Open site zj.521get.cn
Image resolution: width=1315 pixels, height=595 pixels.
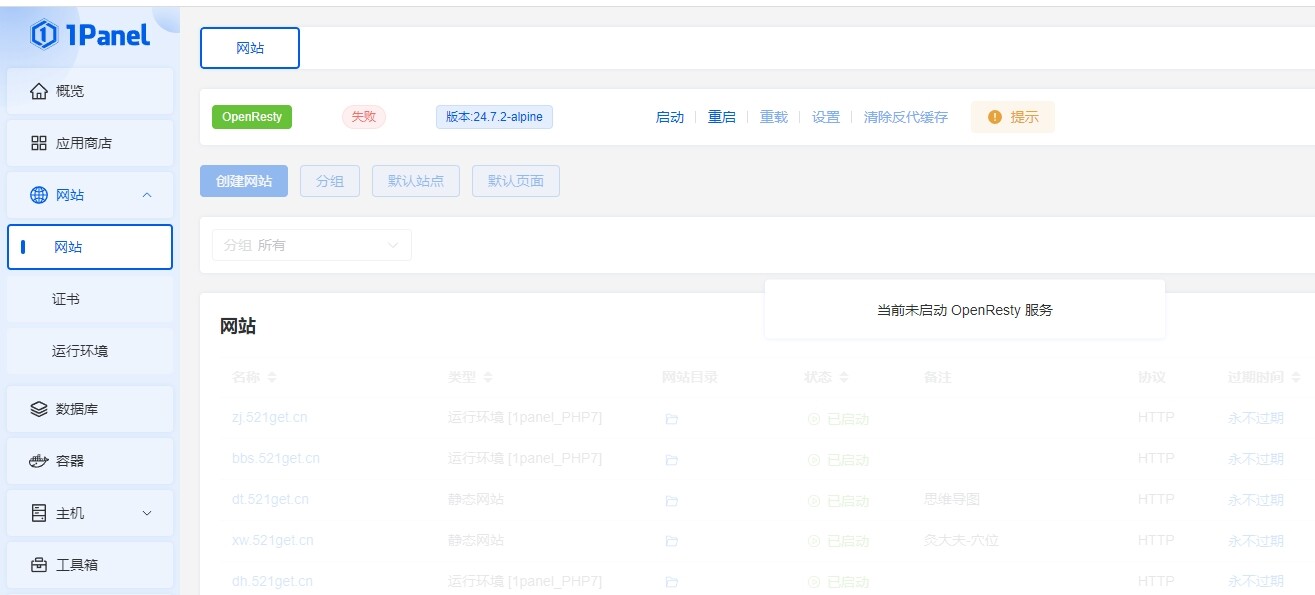tap(270, 417)
